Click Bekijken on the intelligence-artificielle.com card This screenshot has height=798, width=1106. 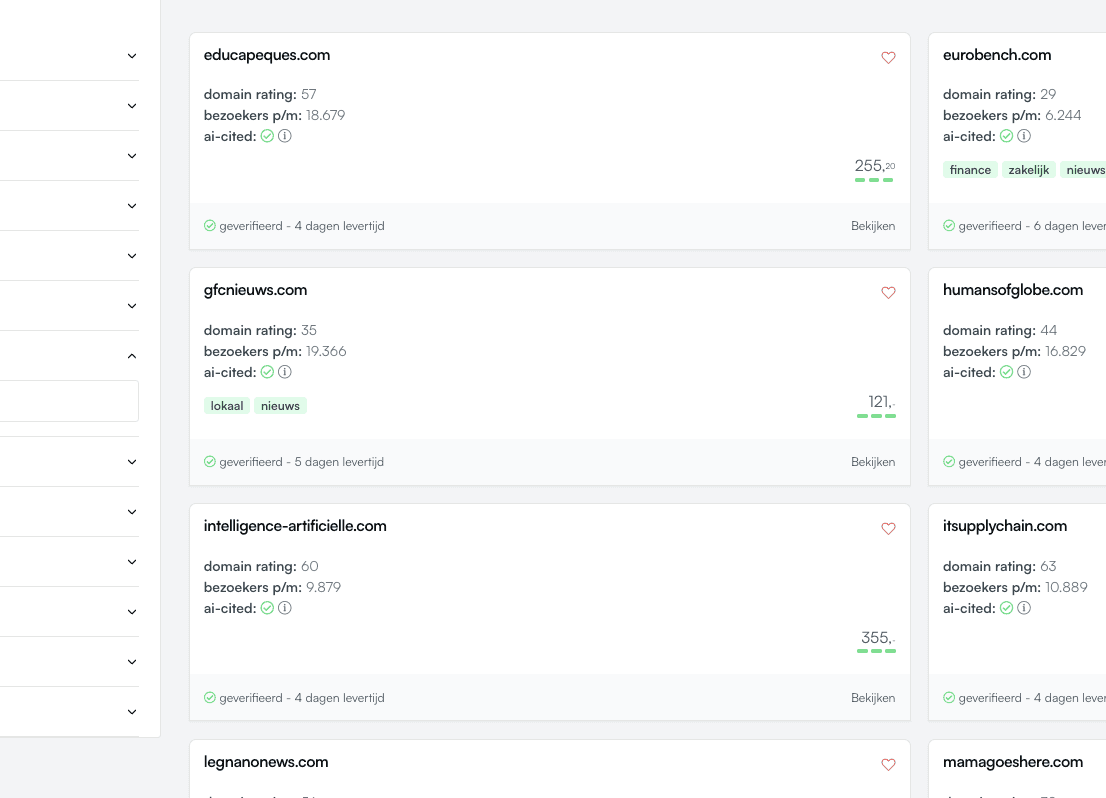pyautogui.click(x=872, y=698)
